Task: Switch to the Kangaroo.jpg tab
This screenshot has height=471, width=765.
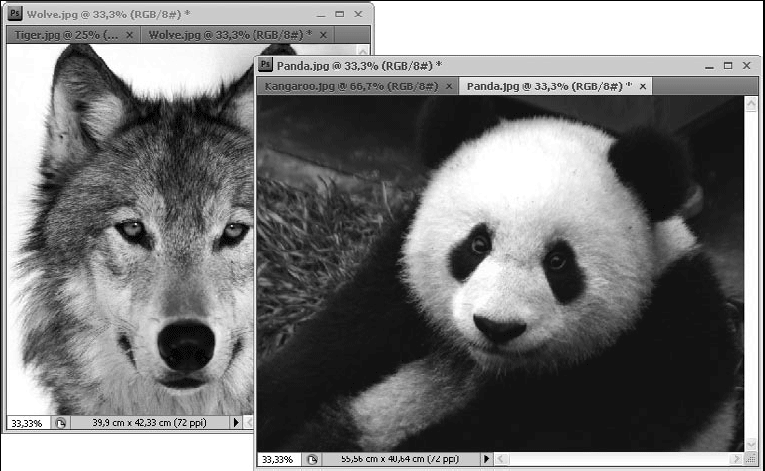Action: pos(350,87)
